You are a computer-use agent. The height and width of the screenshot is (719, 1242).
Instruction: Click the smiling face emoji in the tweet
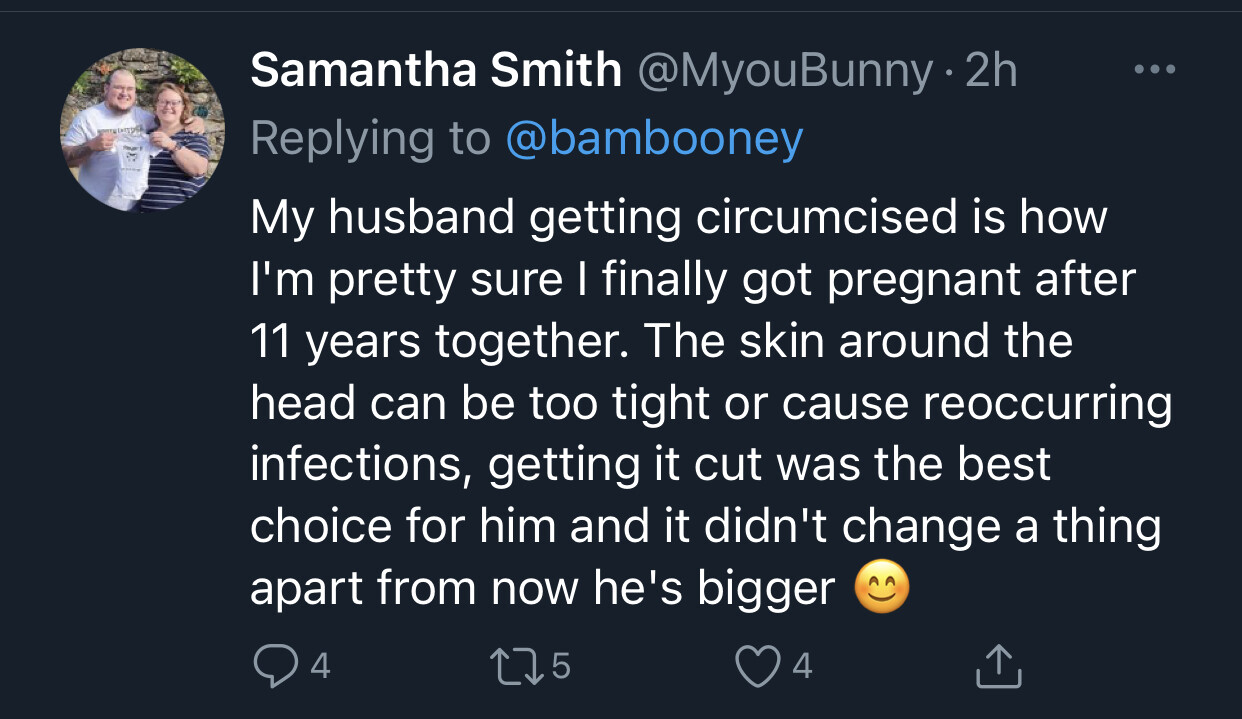(882, 589)
